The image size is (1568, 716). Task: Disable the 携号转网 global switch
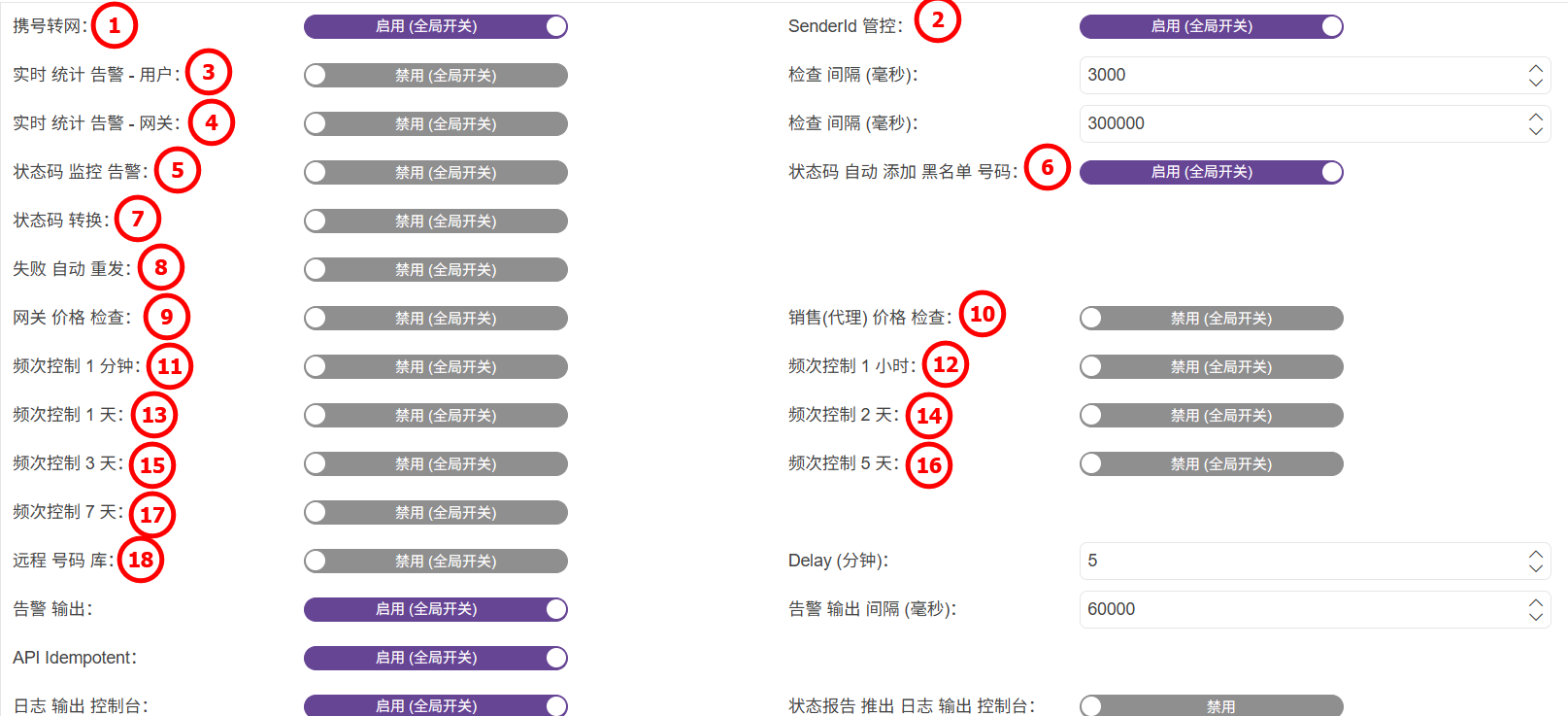point(435,26)
